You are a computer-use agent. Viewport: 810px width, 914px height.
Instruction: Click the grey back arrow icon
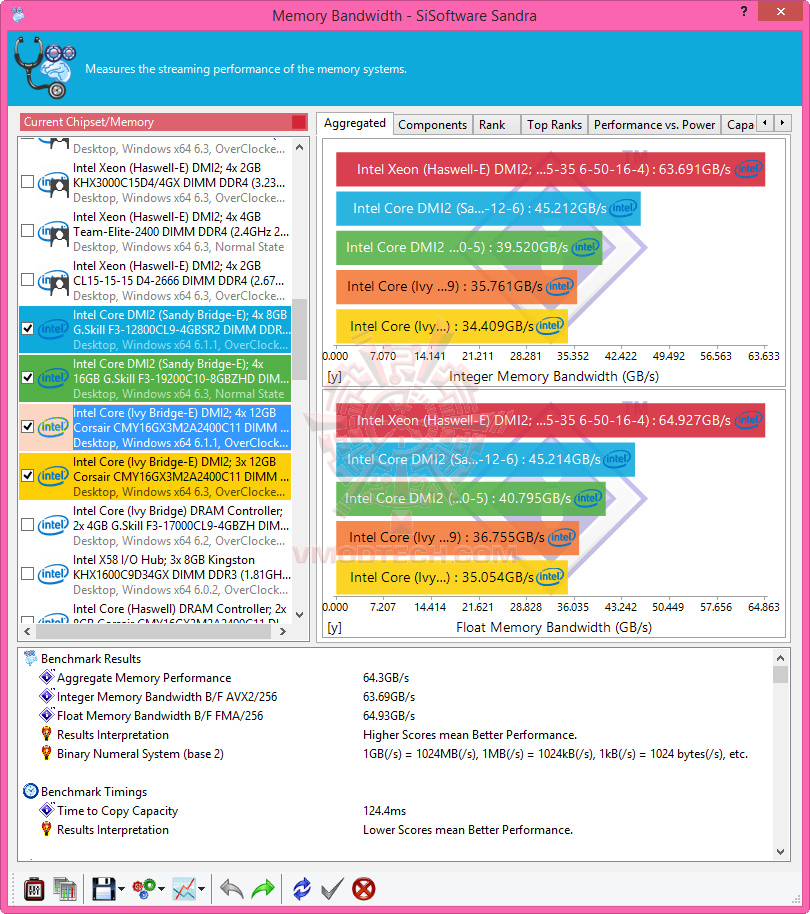coord(231,889)
